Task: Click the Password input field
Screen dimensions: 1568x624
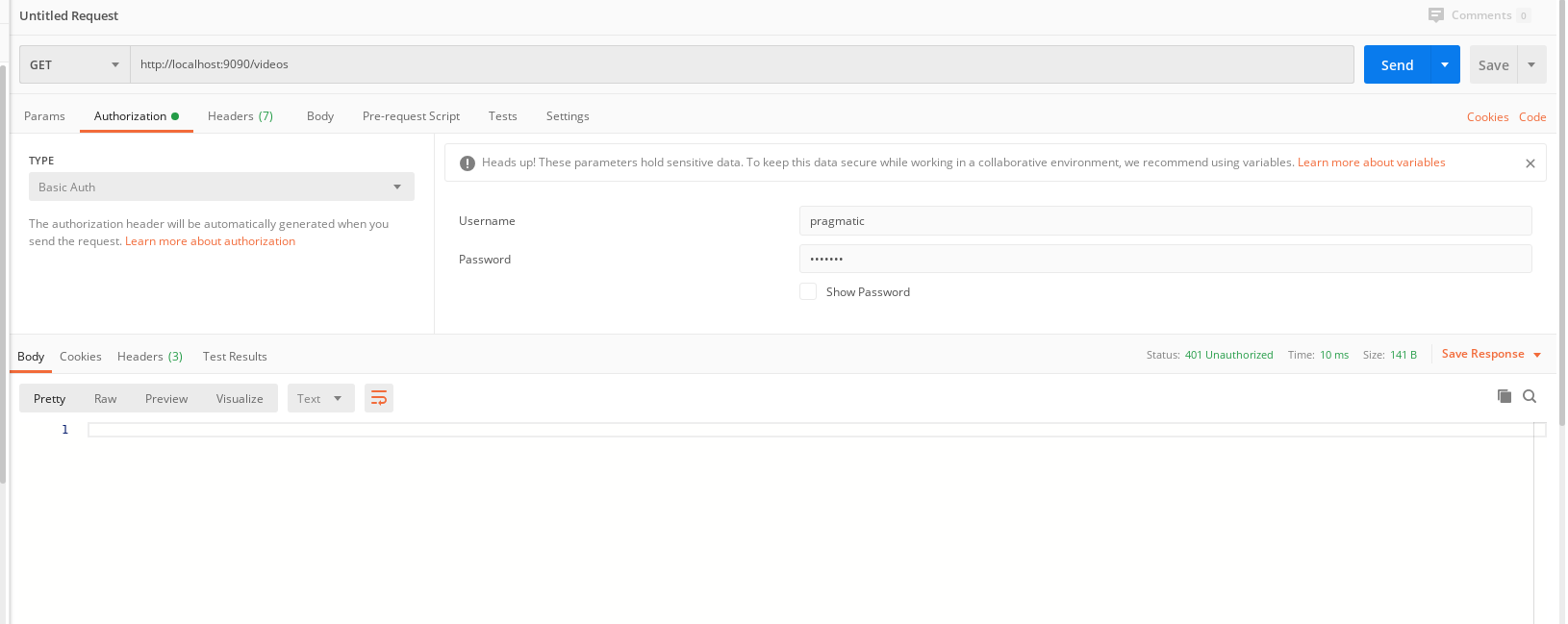Action: click(1165, 259)
